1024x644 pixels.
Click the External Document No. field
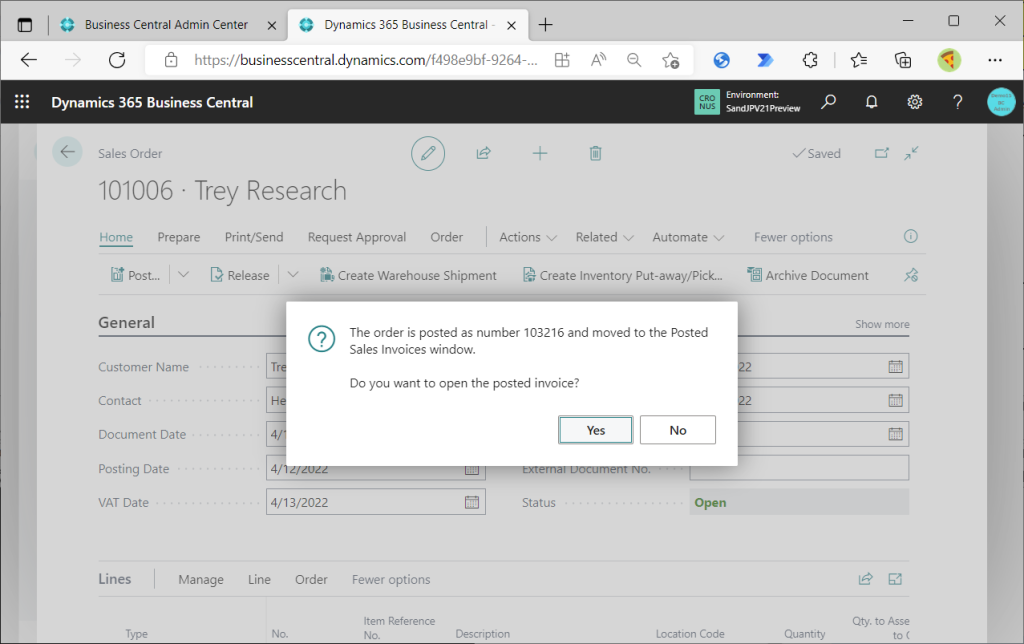[x=799, y=468]
